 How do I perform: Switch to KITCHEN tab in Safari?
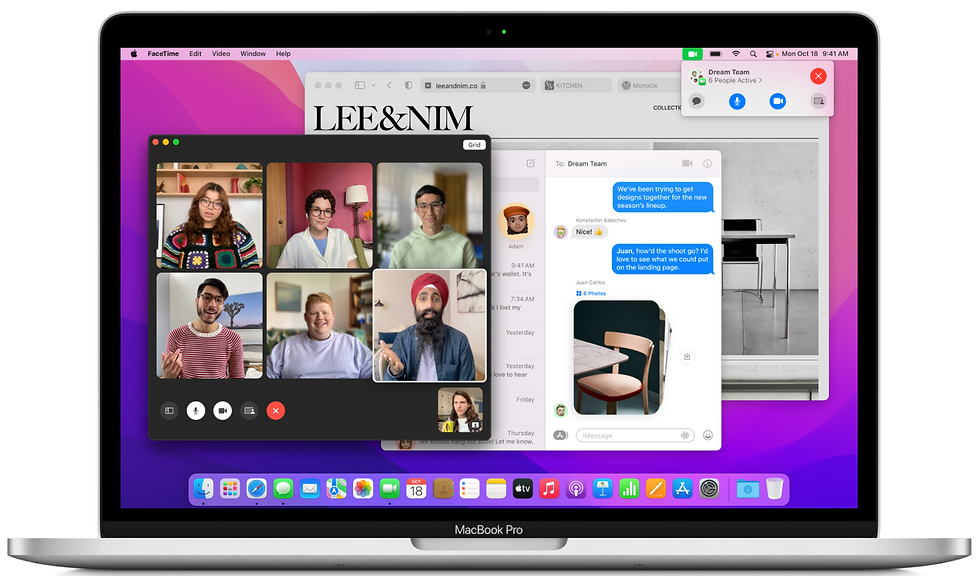tap(576, 85)
